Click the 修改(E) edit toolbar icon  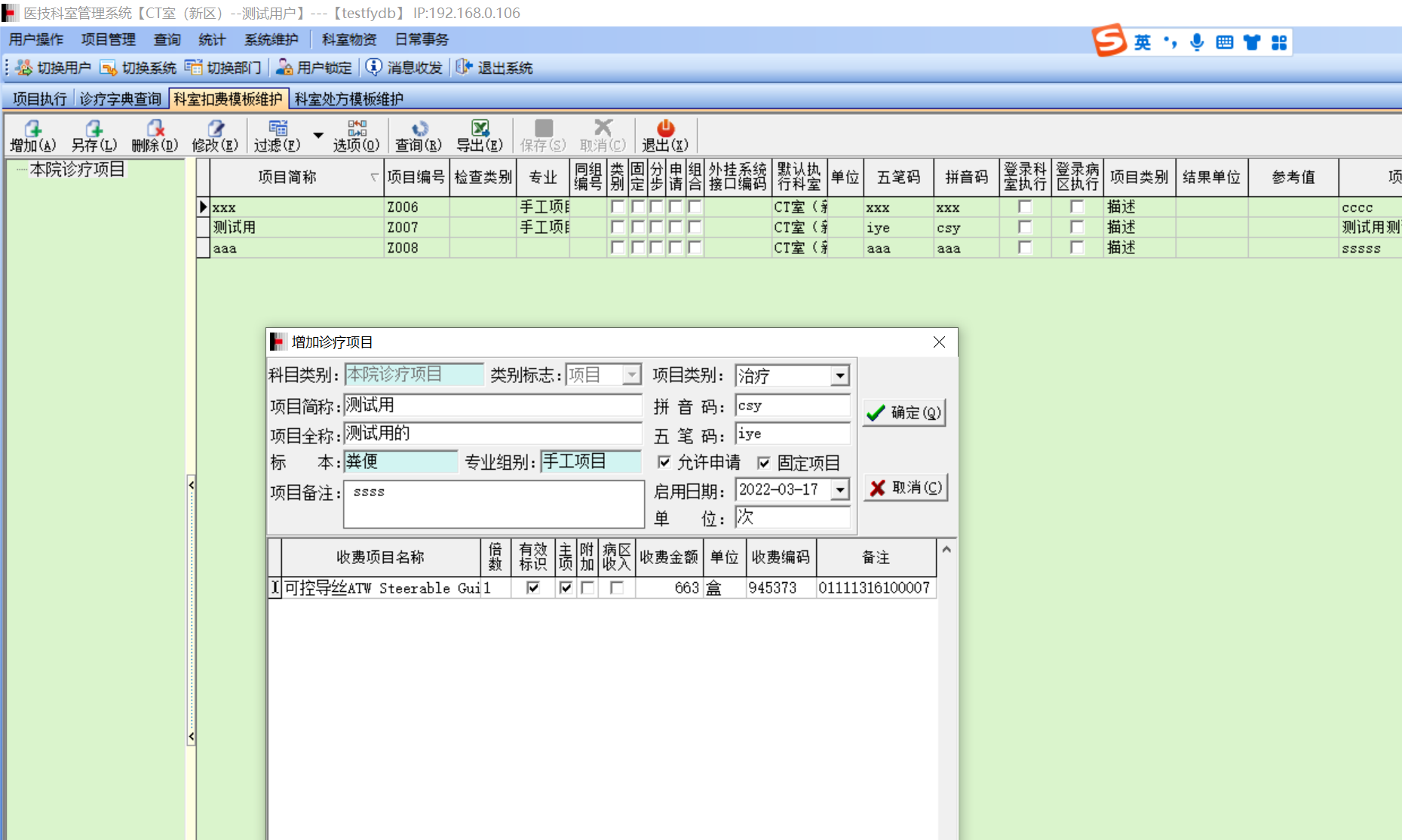216,129
